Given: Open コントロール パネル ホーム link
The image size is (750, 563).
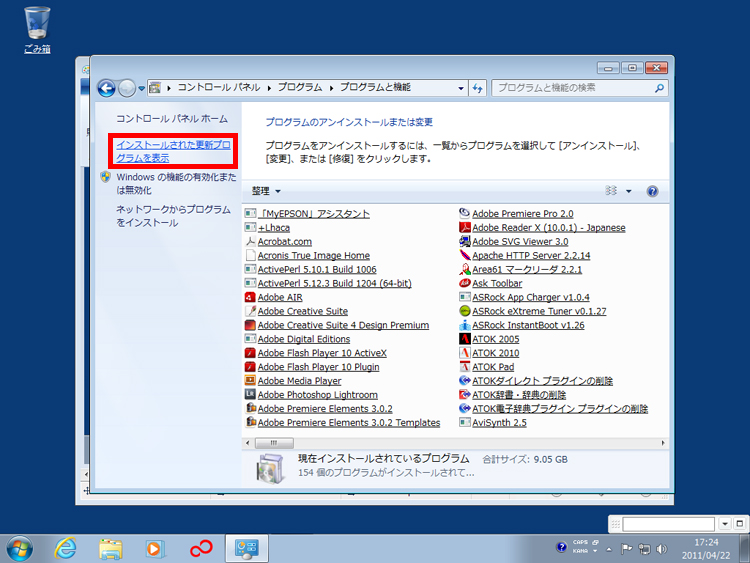Looking at the screenshot, I should 172,119.
